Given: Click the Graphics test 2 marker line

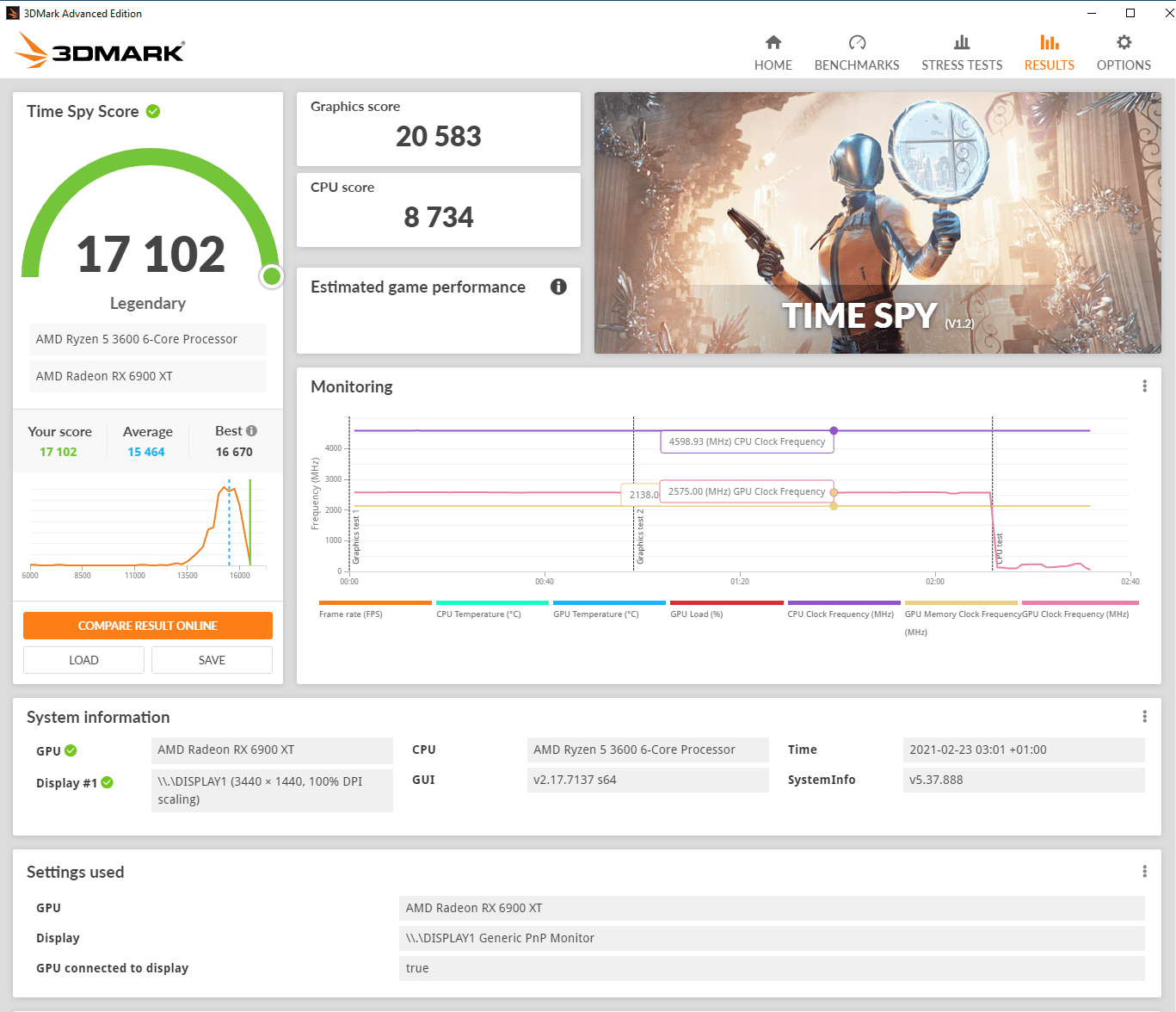Looking at the screenshot, I should pos(634,493).
